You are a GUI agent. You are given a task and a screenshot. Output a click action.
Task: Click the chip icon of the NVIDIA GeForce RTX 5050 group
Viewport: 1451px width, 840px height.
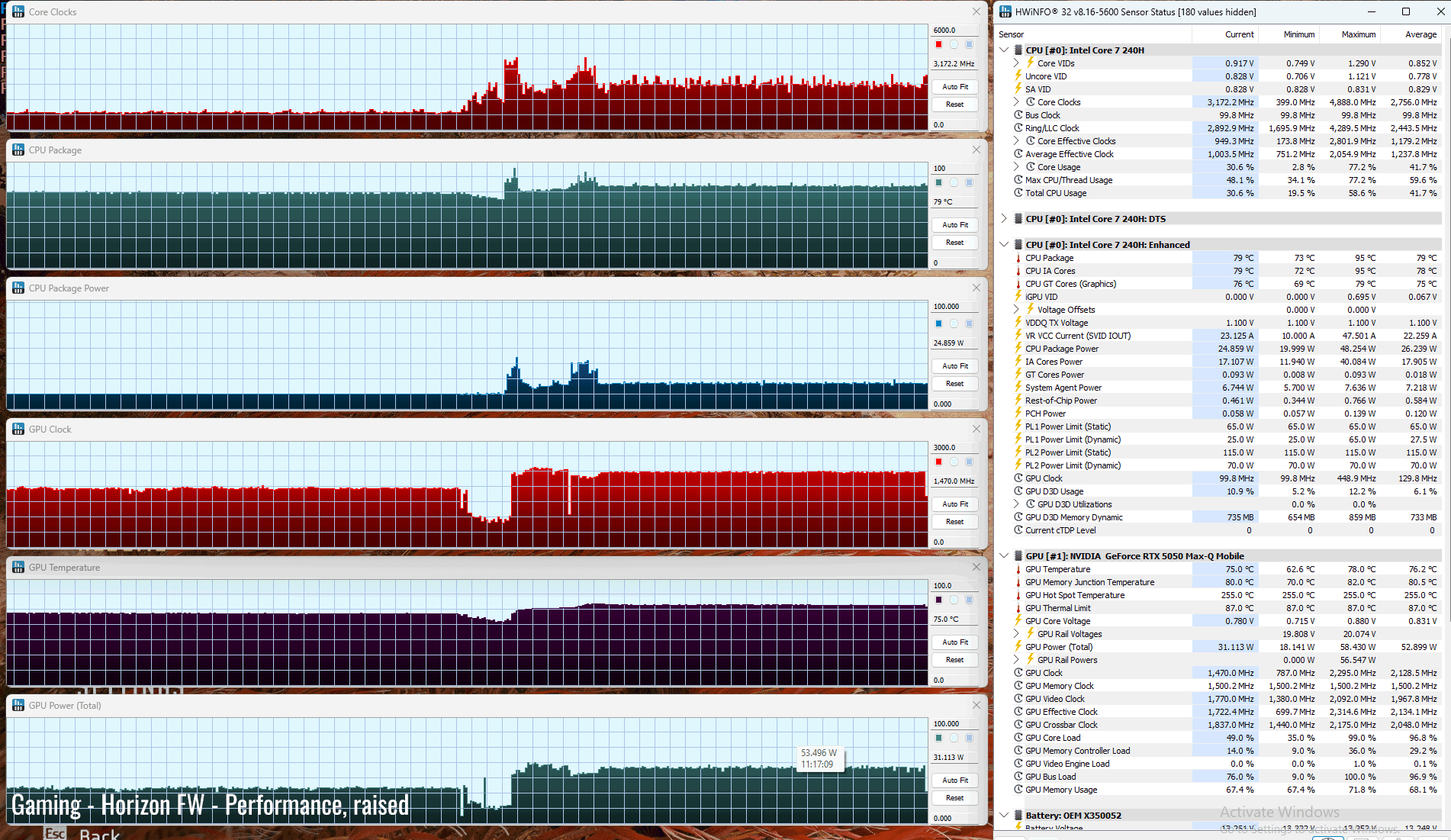click(1018, 555)
